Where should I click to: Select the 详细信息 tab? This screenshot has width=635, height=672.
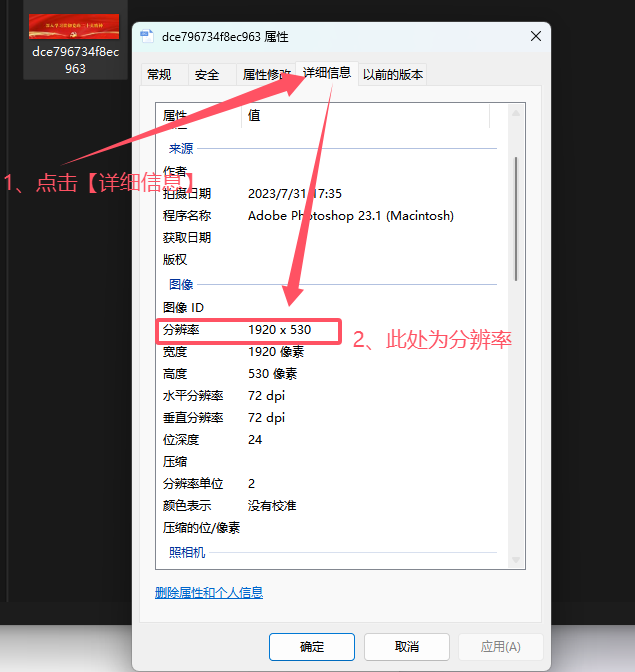[x=327, y=73]
